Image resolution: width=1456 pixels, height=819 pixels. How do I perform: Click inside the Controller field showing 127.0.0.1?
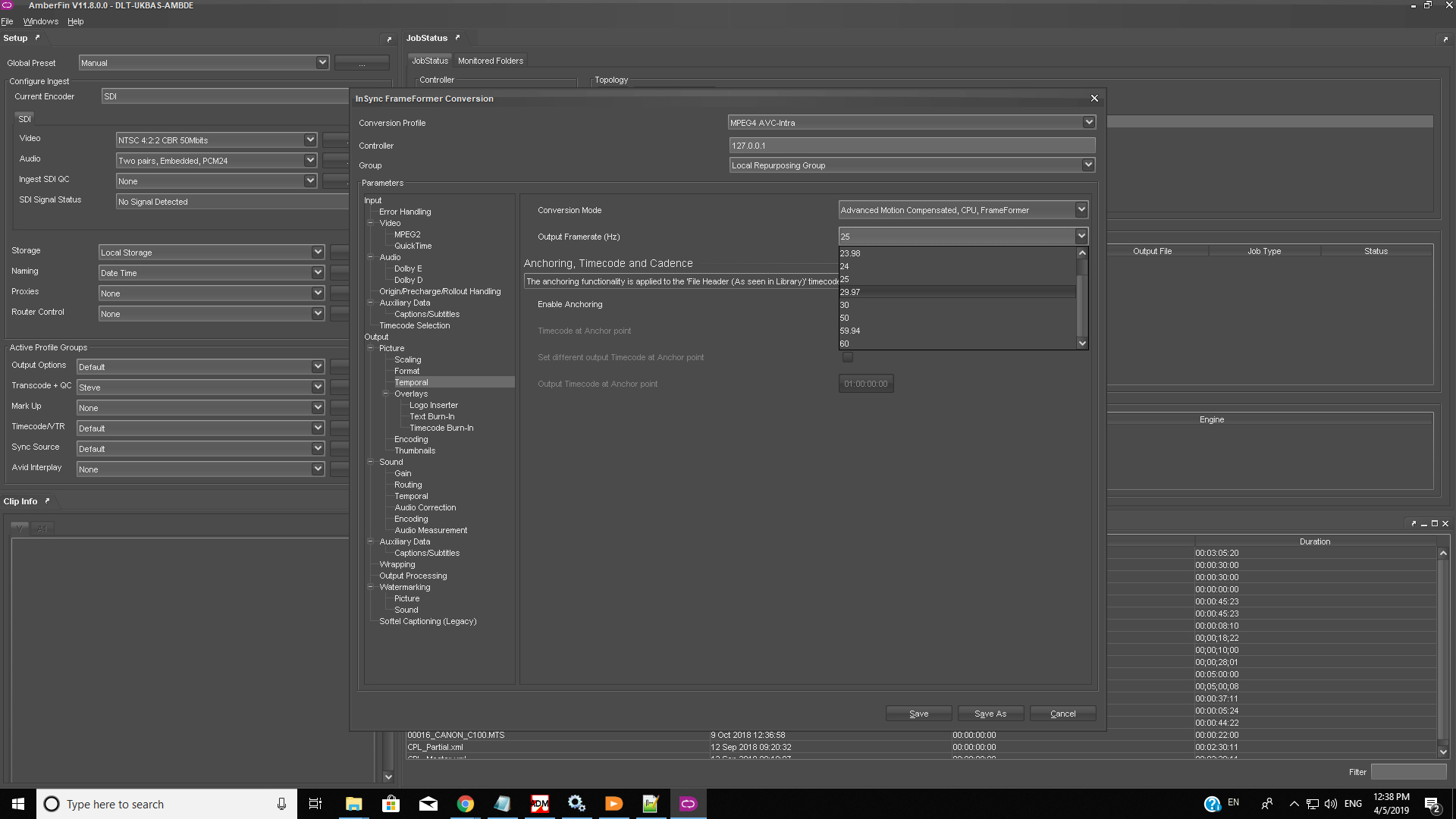[x=910, y=145]
